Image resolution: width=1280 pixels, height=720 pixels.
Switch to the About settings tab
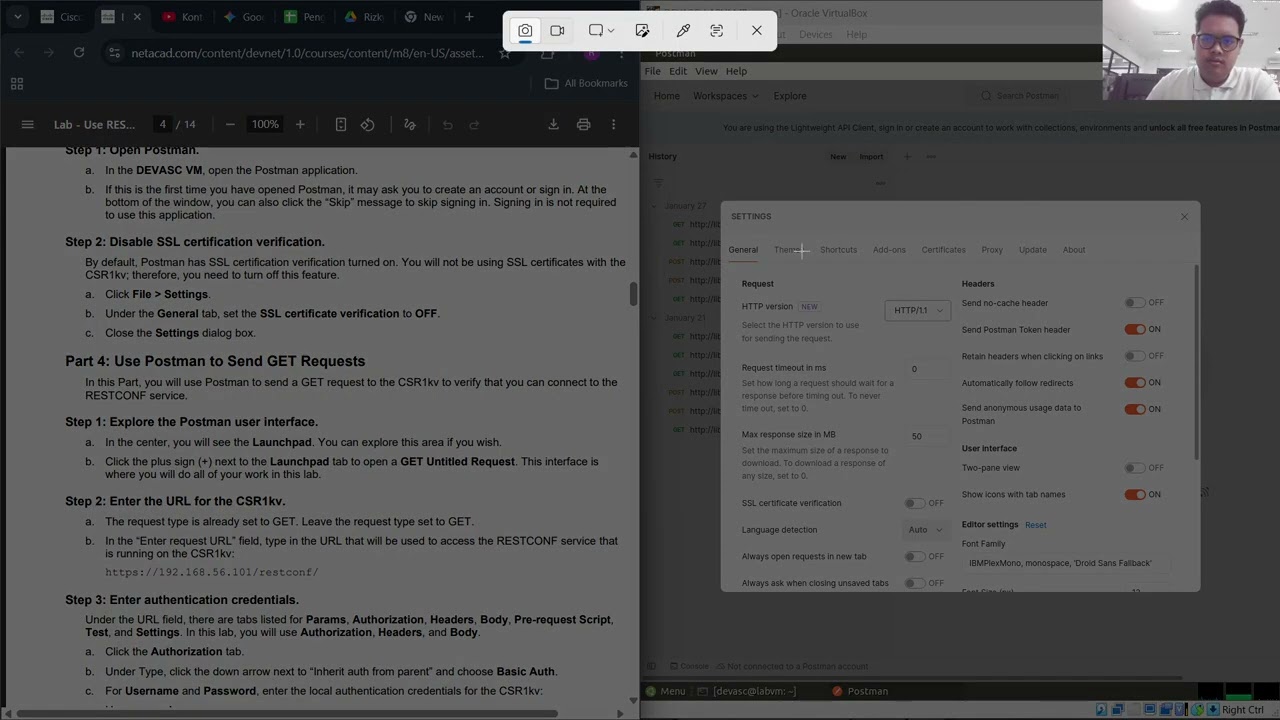click(1074, 250)
